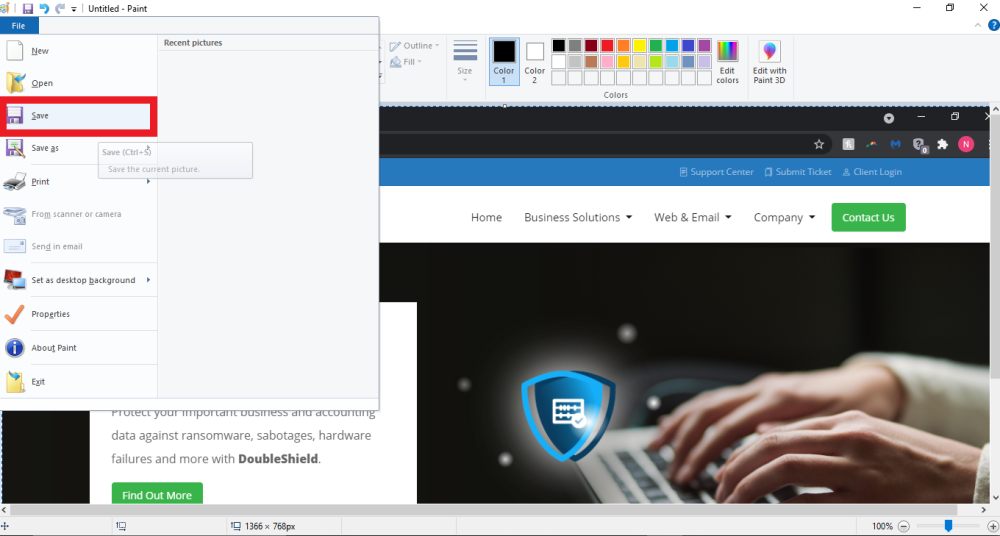Screen dimensions: 1000x536
Task: Choose Save as from File menu
Action: (45, 148)
